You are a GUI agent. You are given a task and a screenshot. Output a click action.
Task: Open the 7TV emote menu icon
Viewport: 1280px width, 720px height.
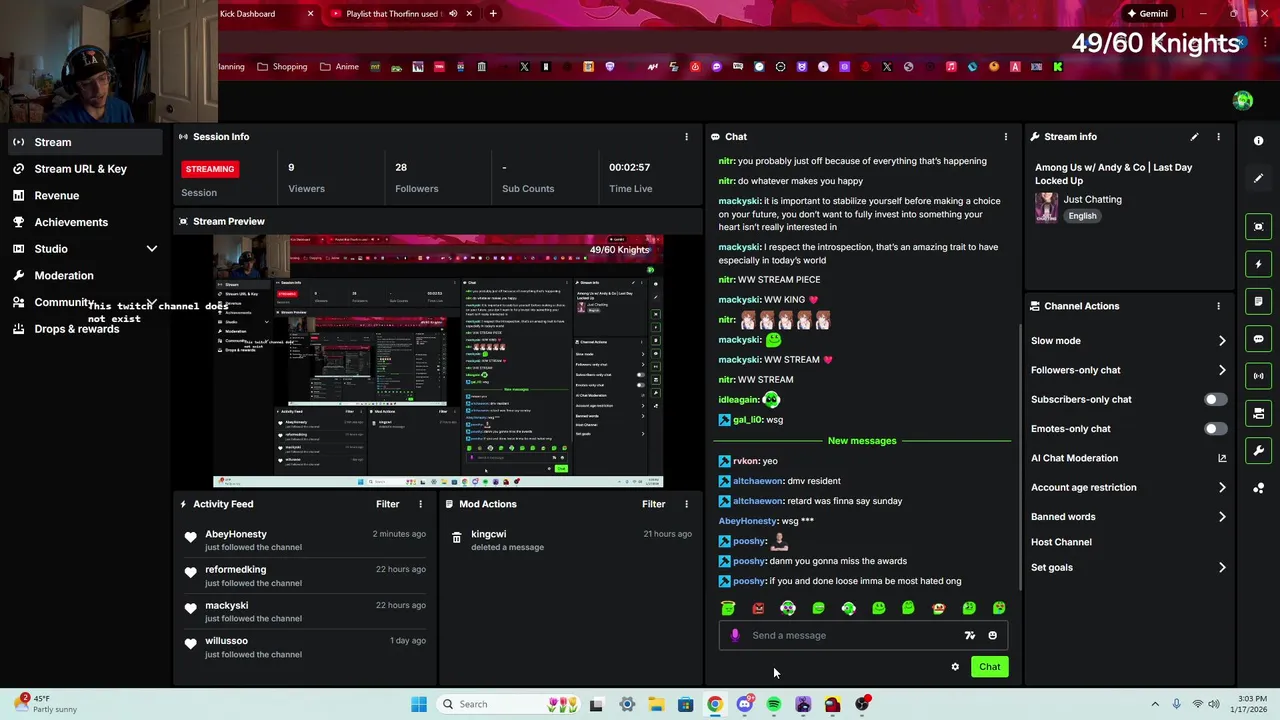pyautogui.click(x=969, y=635)
